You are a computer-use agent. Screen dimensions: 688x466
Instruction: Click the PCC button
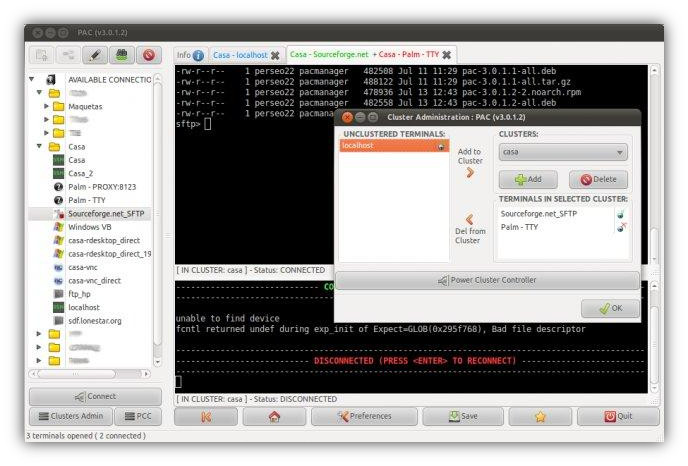(138, 416)
